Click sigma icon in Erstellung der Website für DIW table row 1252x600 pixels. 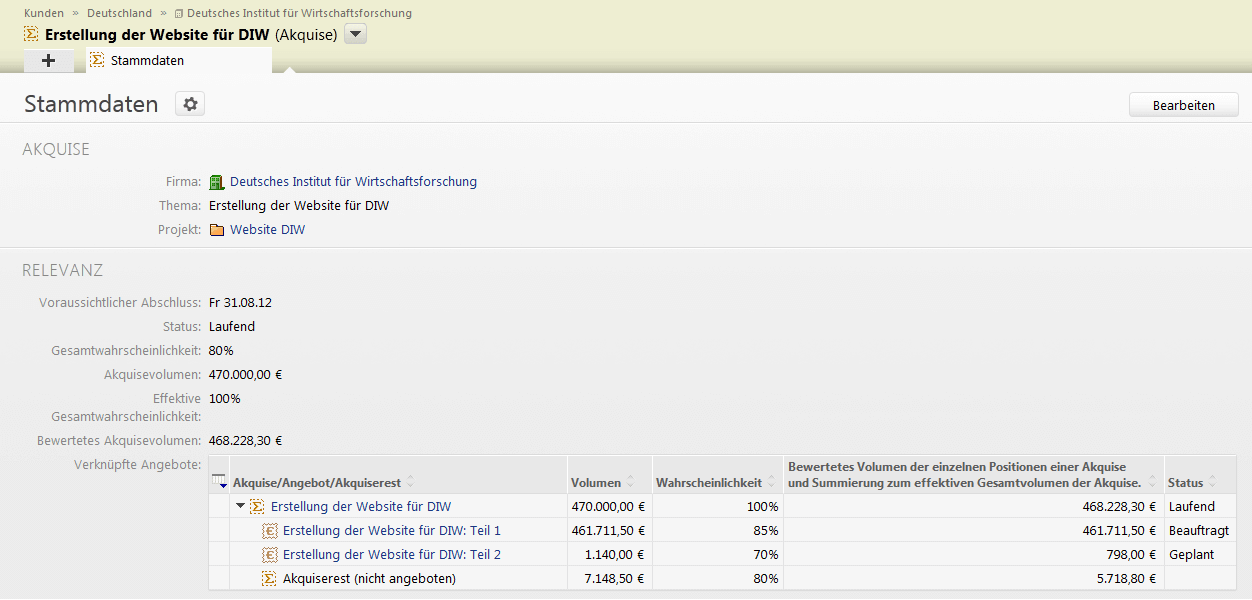257,507
